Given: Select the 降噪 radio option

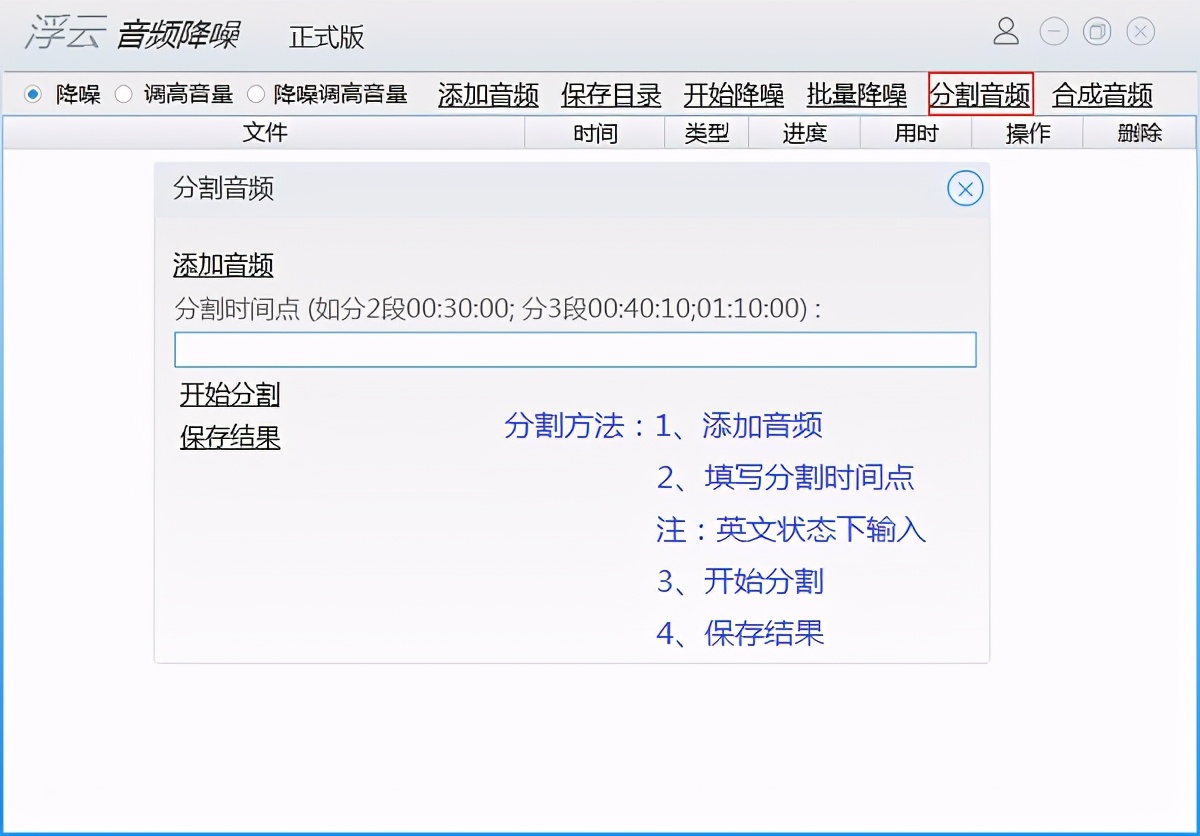Looking at the screenshot, I should pyautogui.click(x=34, y=95).
